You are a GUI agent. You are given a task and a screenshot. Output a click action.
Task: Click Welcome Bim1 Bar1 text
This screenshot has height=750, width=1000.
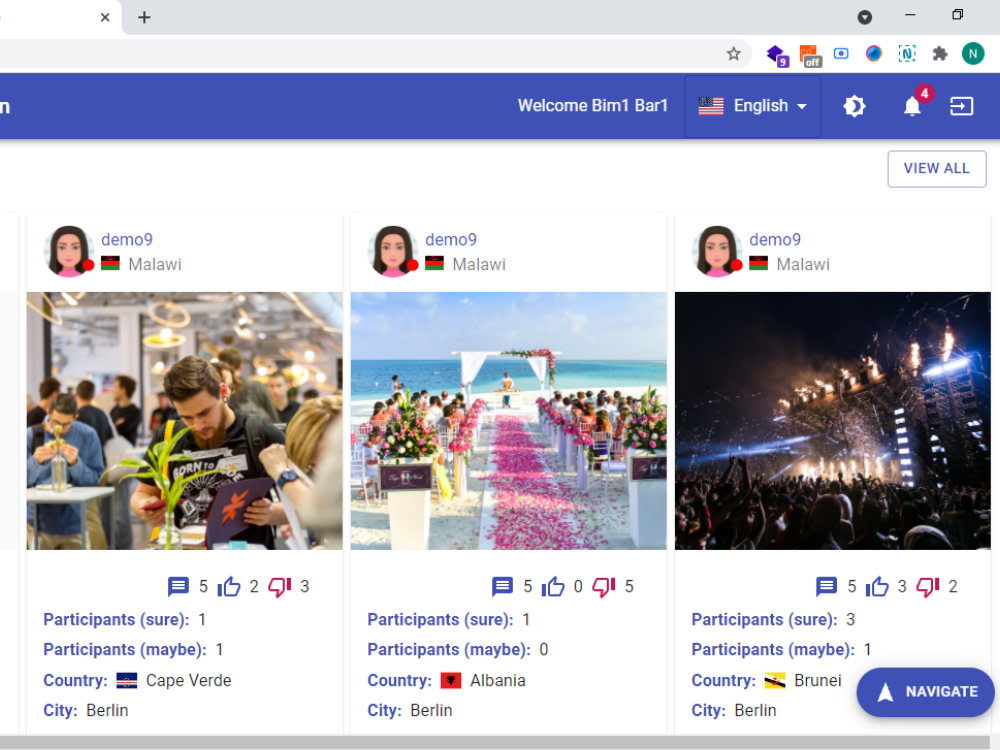tap(592, 106)
